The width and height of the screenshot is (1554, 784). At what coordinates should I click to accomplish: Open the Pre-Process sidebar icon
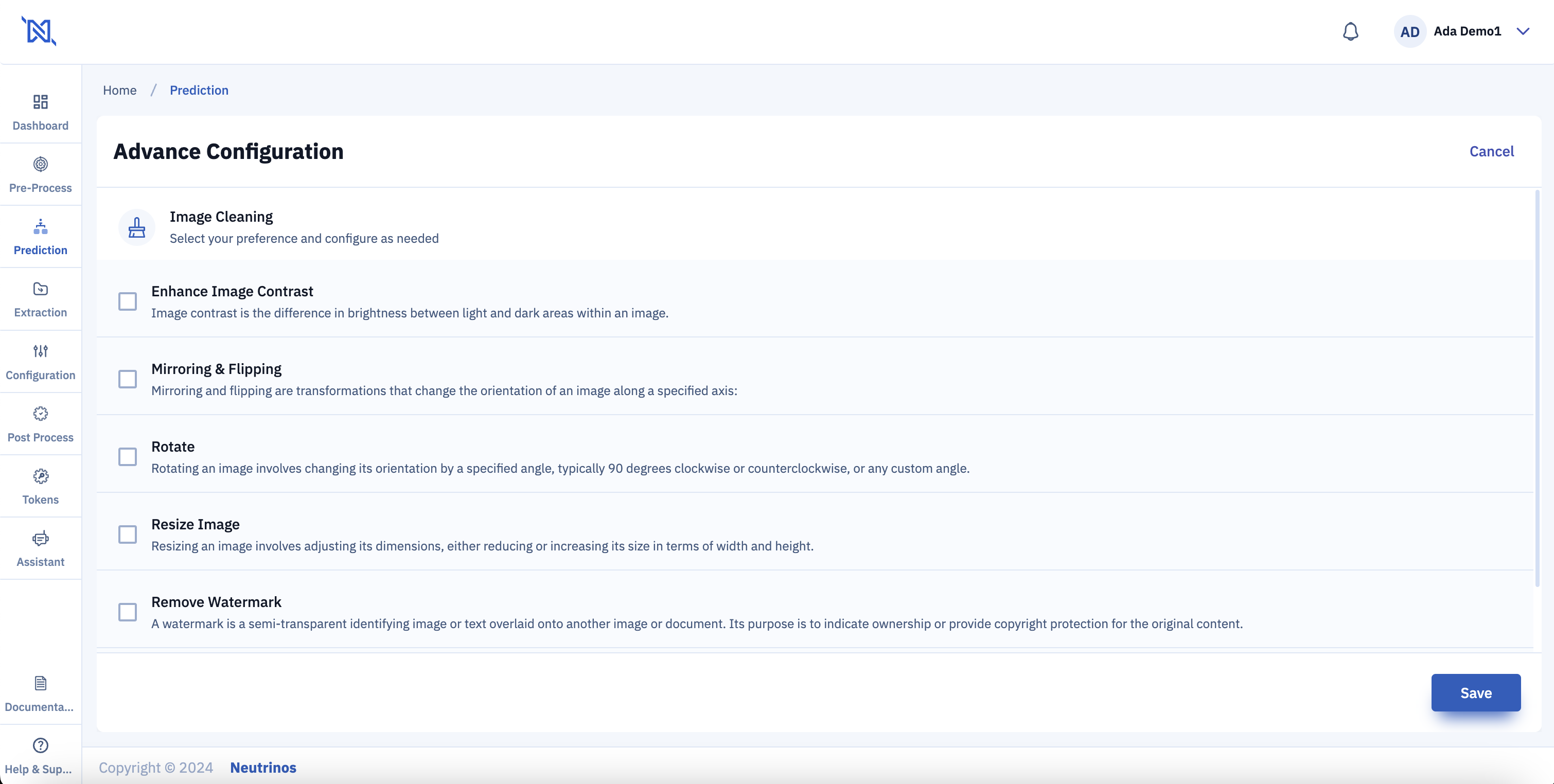[41, 164]
